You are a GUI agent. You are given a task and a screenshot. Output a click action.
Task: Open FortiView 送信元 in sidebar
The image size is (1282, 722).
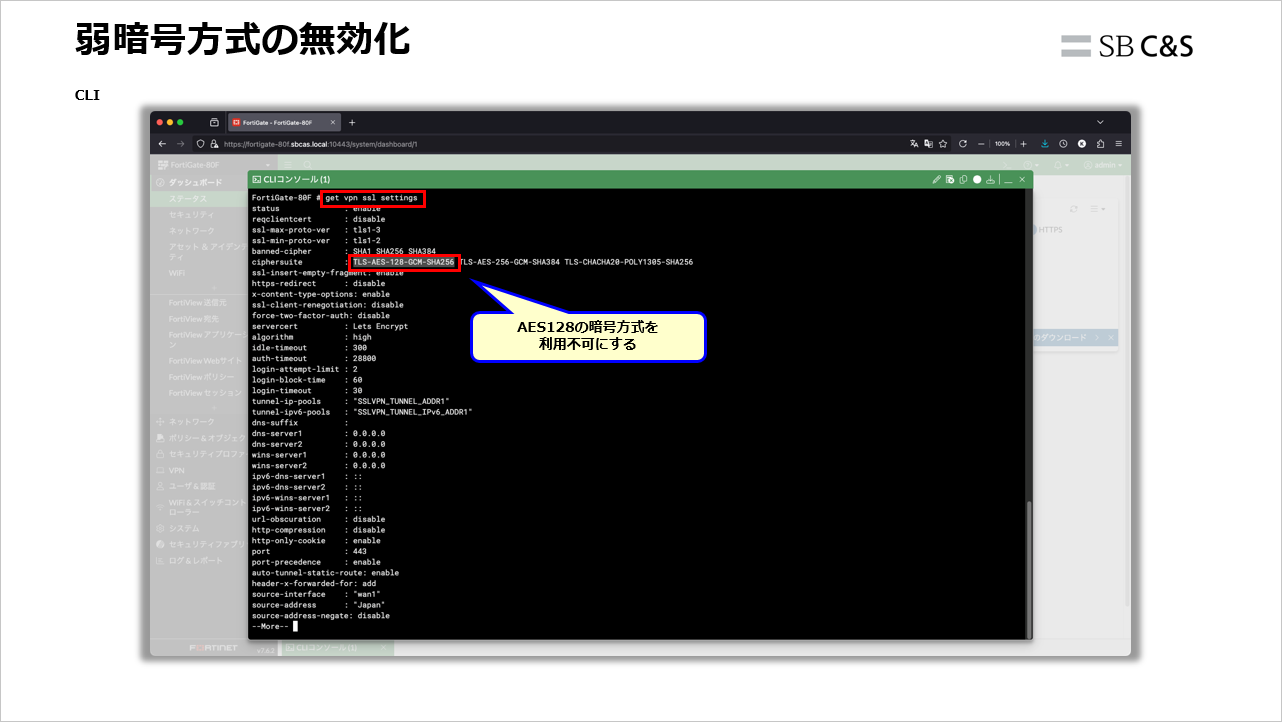(x=198, y=302)
